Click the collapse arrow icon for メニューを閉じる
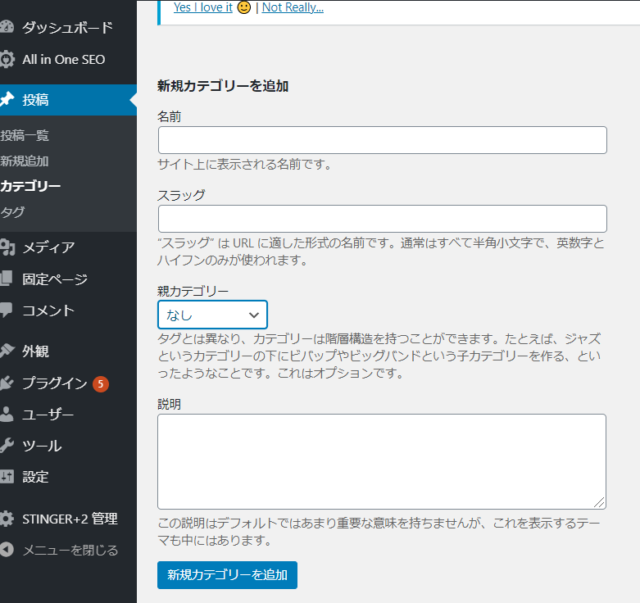 (x=7, y=550)
